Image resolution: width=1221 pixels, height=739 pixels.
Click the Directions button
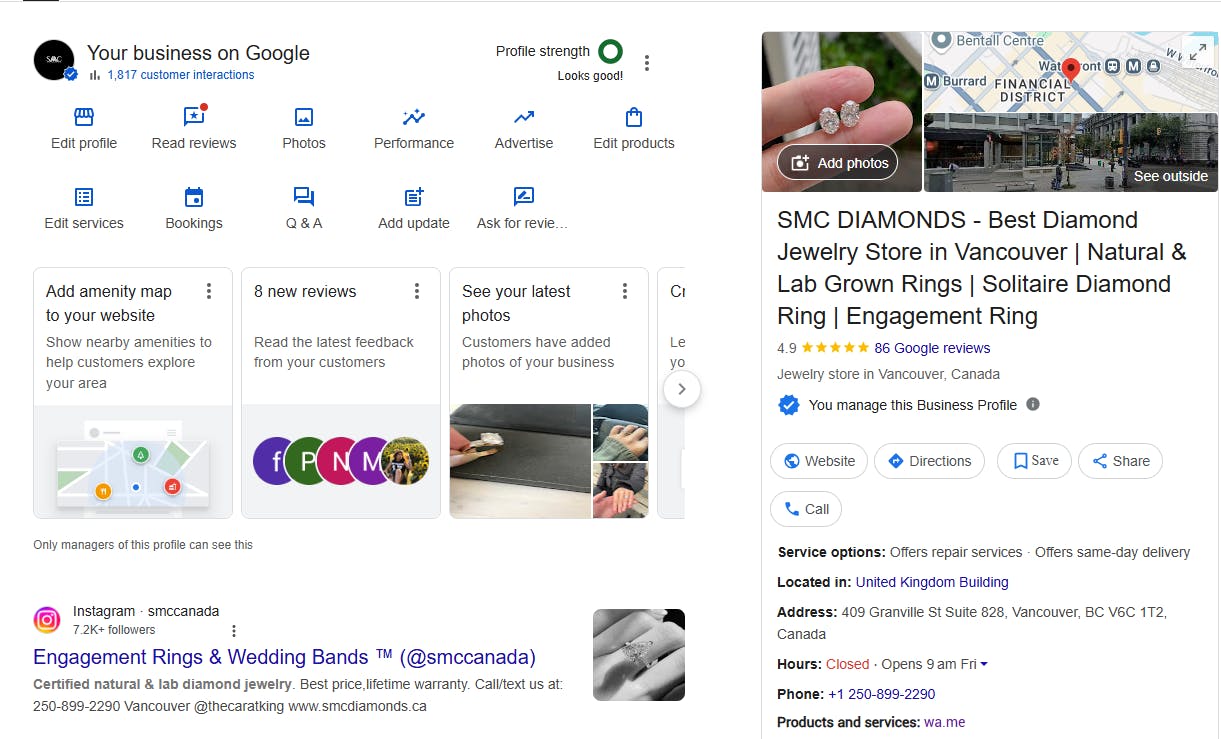pyautogui.click(x=929, y=461)
